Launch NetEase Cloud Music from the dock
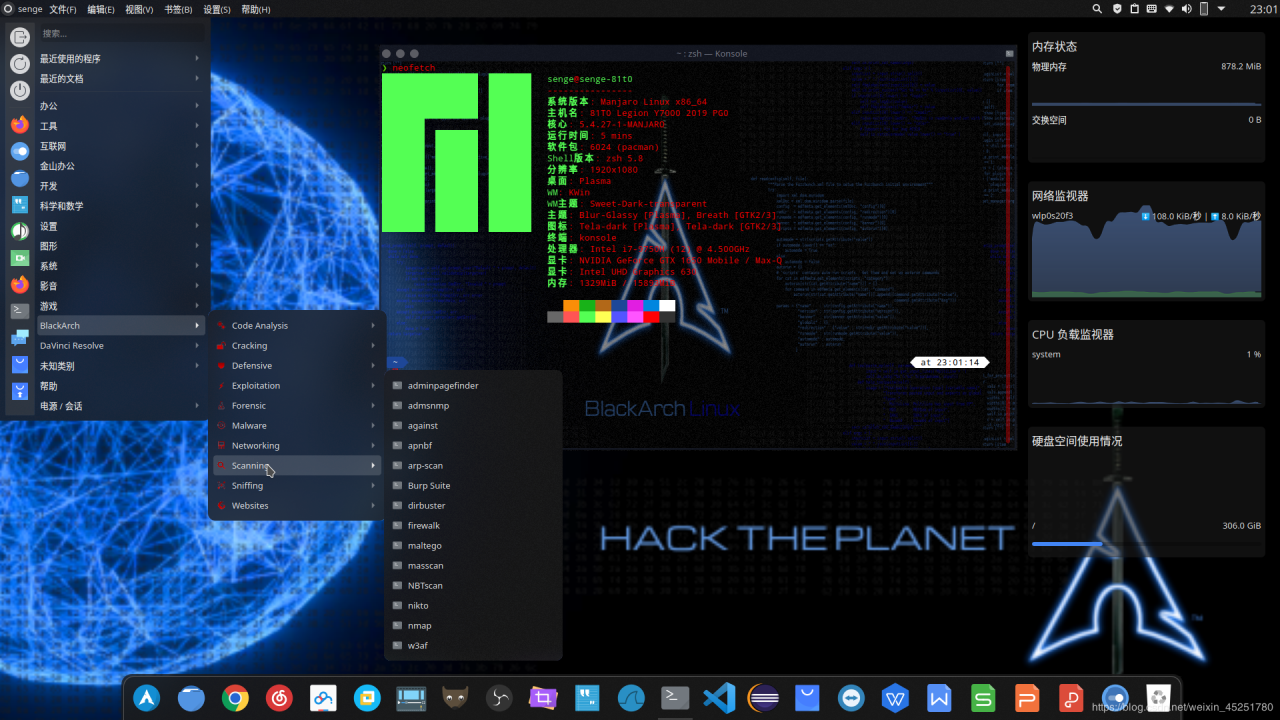1280x720 pixels. click(279, 698)
